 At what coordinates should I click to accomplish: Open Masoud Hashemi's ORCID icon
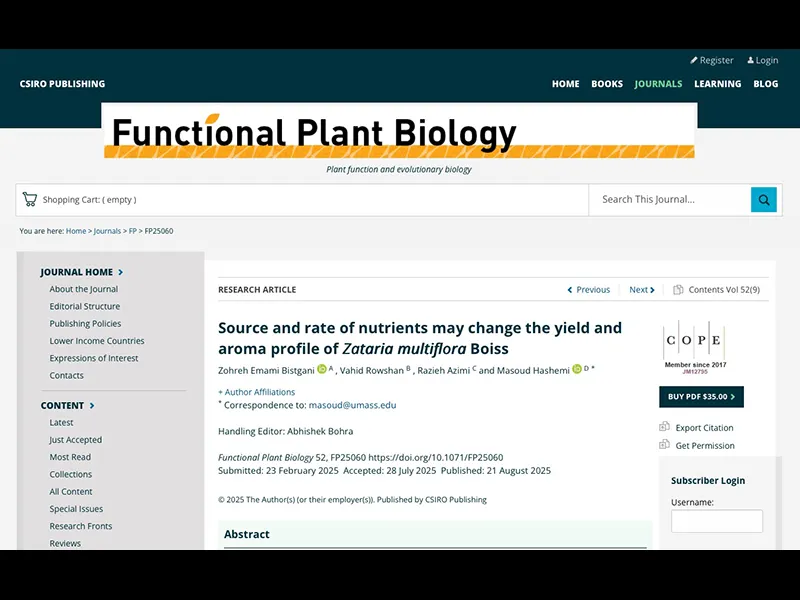tap(577, 370)
